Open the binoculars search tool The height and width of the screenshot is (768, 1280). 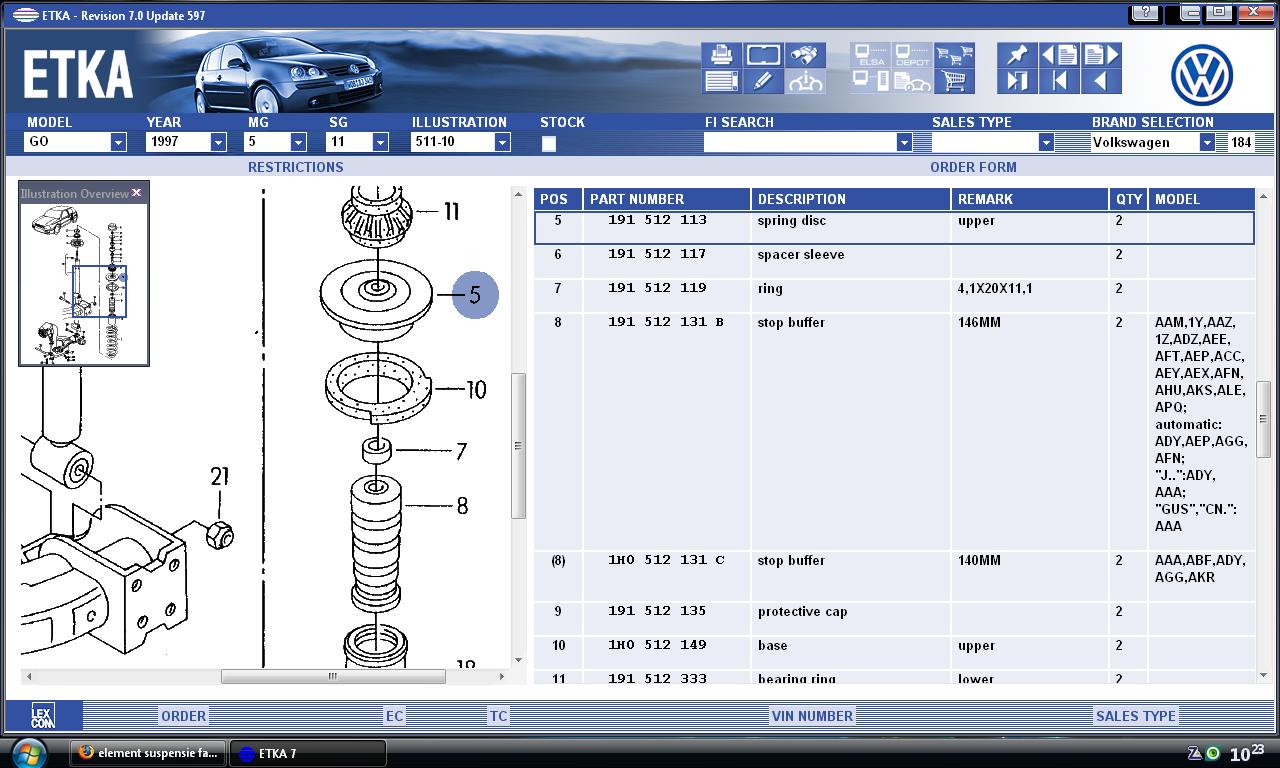(805, 54)
